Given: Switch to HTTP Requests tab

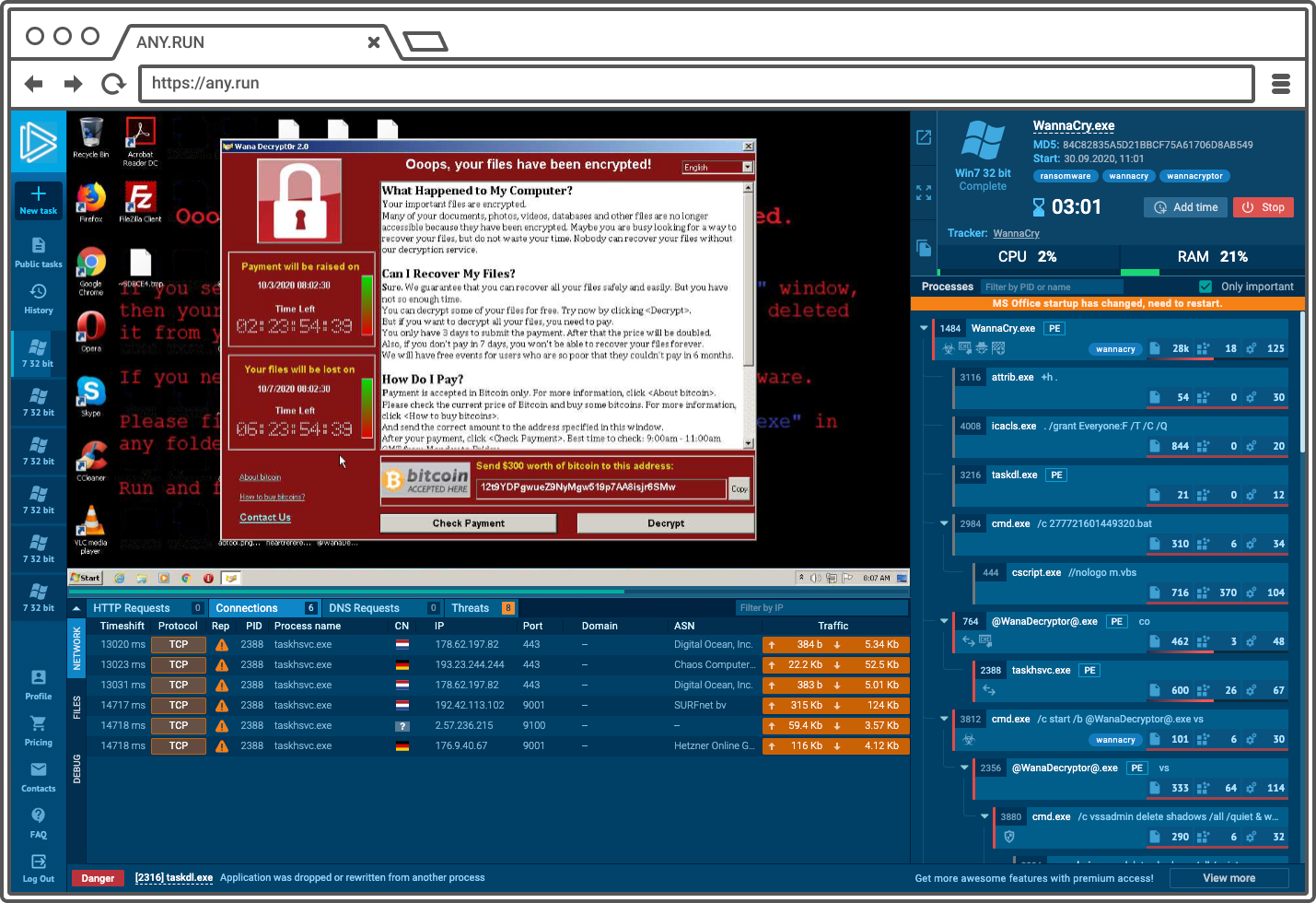Looking at the screenshot, I should 147,608.
